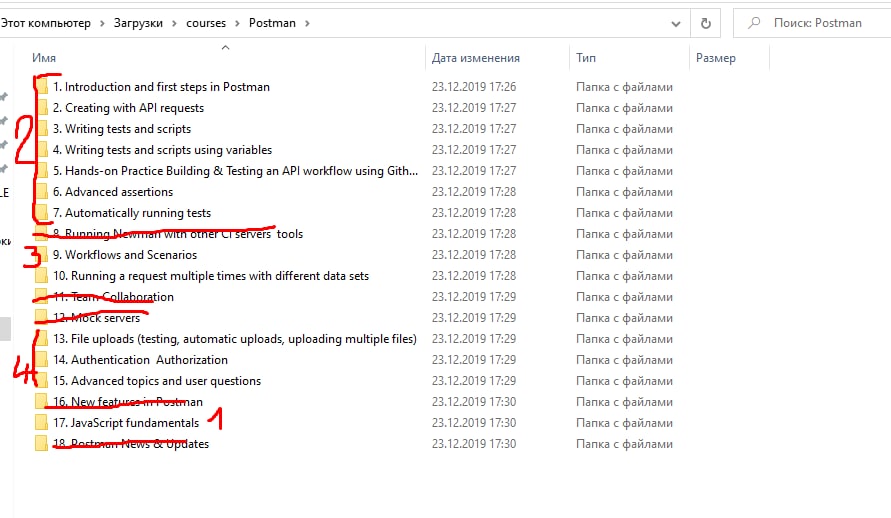Navigate to courses folder in breadcrumb
The height and width of the screenshot is (518, 891).
pos(206,23)
